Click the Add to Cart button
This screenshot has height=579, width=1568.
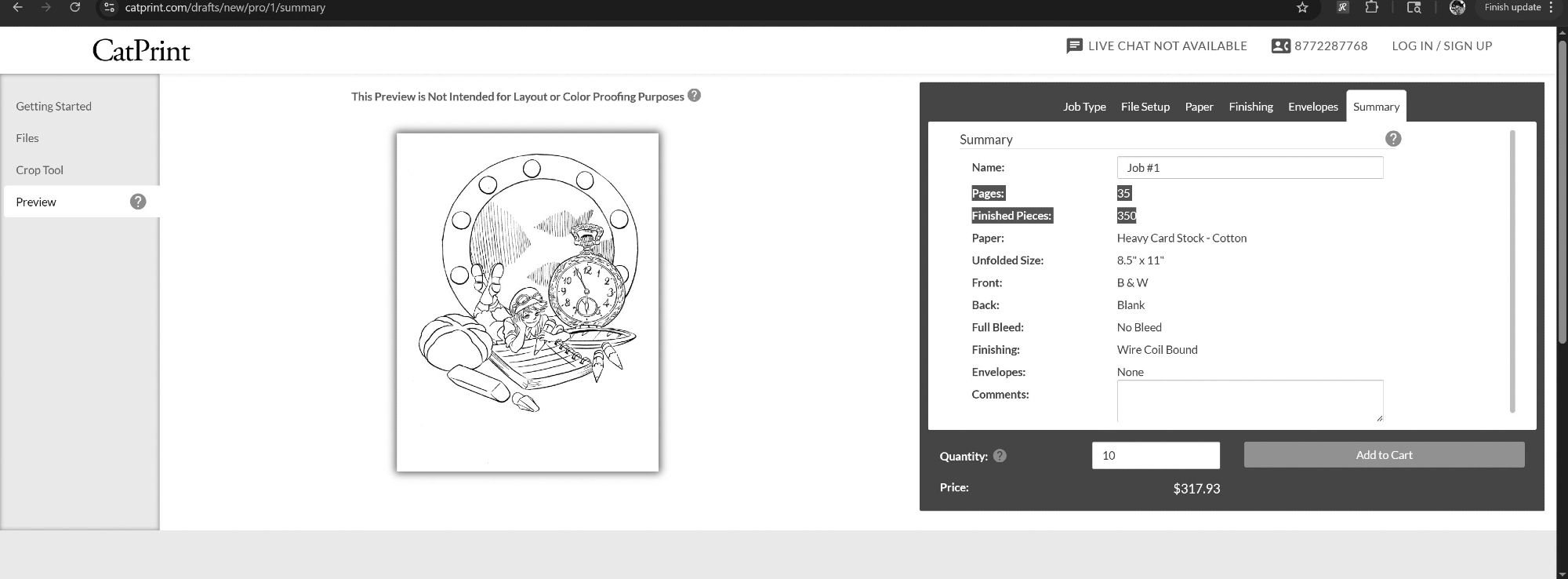coord(1384,455)
